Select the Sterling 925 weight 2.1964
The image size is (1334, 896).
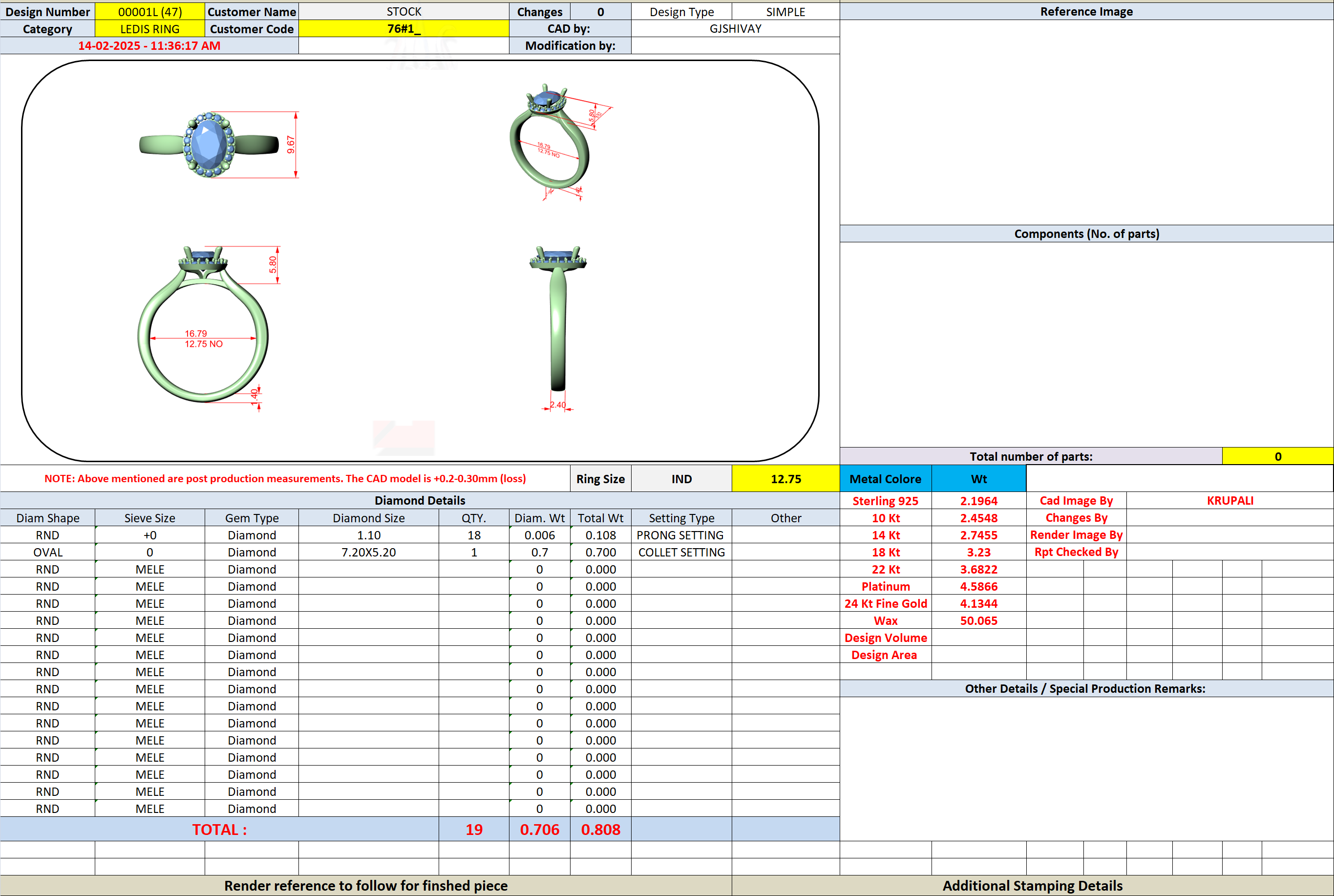click(x=979, y=501)
